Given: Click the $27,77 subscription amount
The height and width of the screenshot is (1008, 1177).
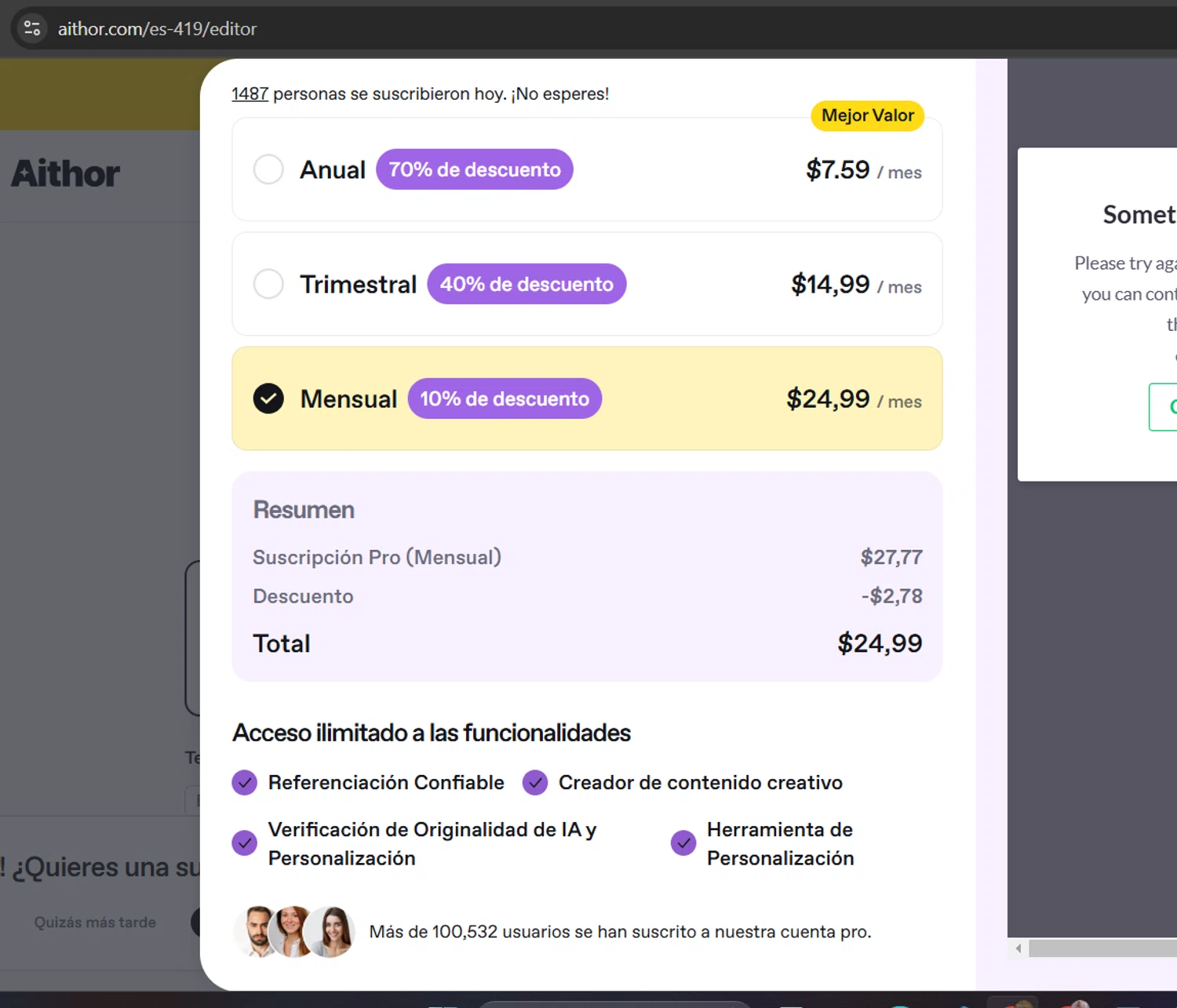Looking at the screenshot, I should pyautogui.click(x=891, y=558).
